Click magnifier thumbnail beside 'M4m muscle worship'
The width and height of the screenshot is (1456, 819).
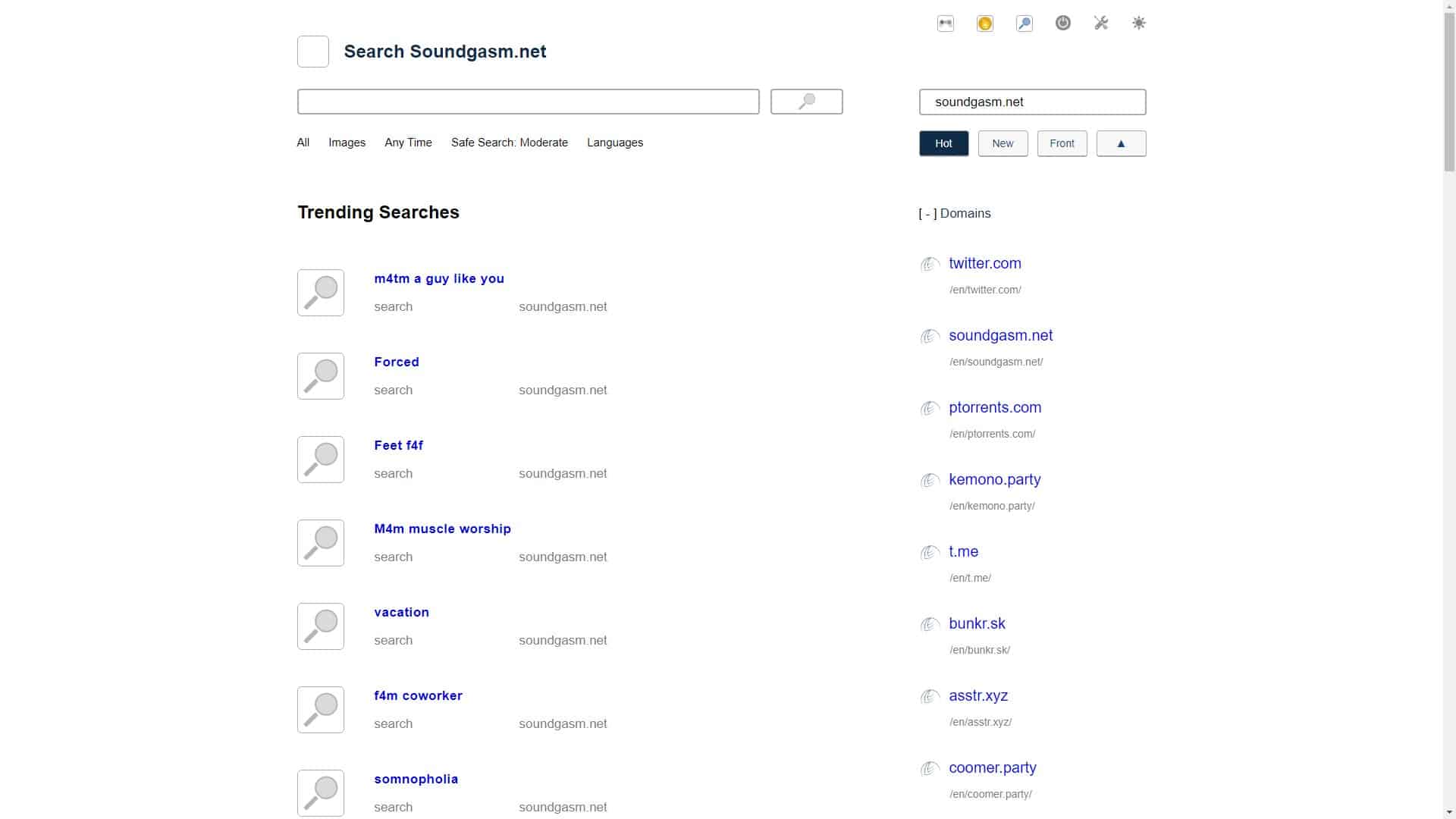[320, 543]
